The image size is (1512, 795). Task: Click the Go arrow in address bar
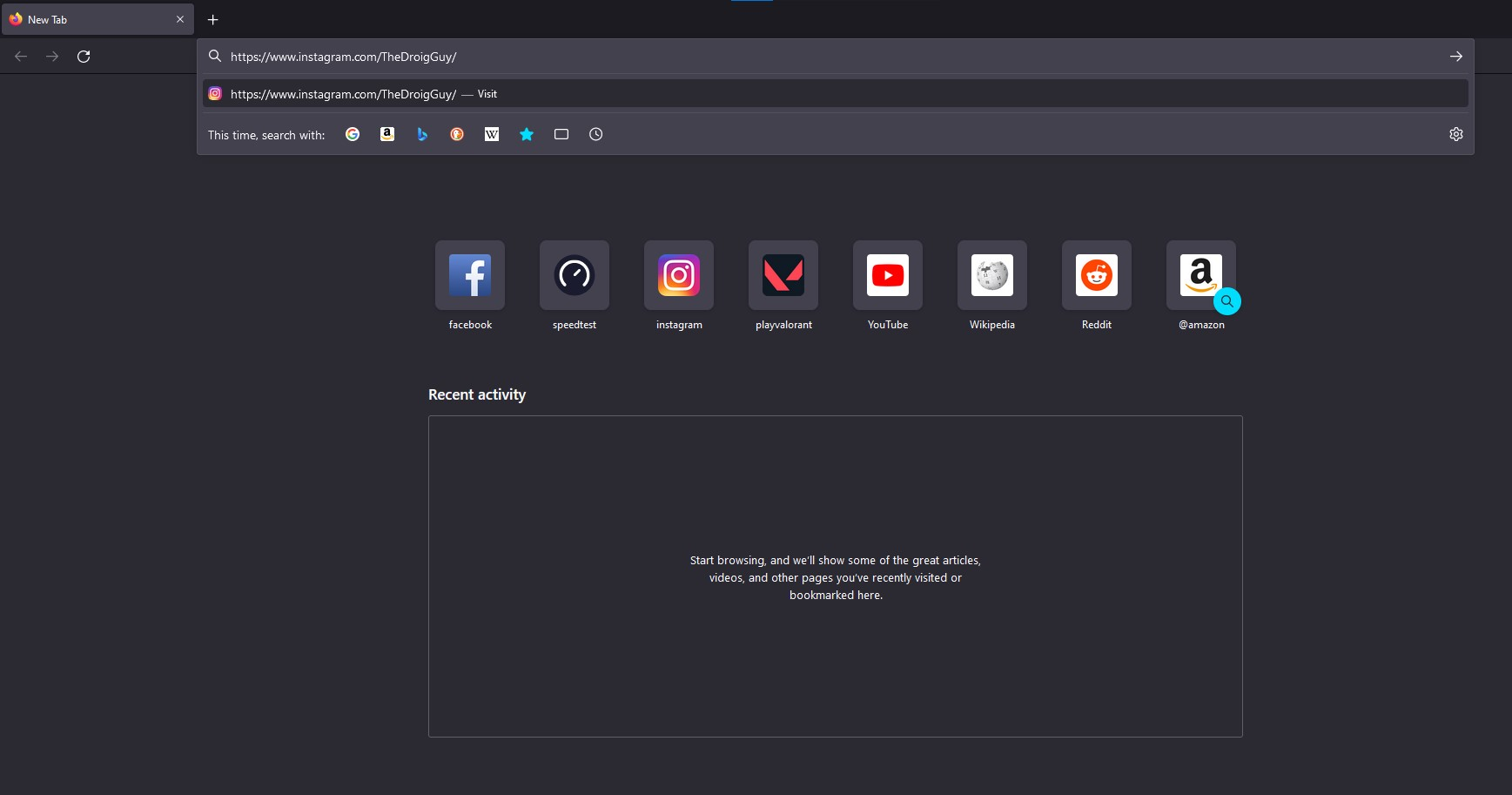tap(1456, 56)
